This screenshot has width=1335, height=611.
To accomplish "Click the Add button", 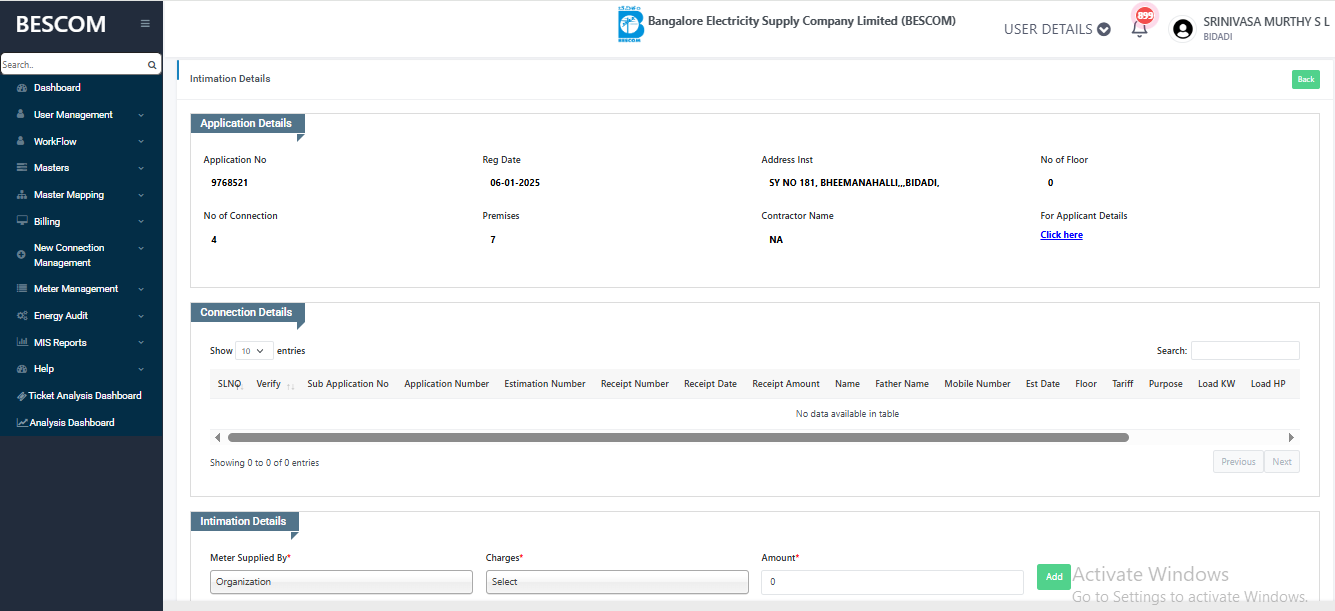I will [x=1054, y=577].
